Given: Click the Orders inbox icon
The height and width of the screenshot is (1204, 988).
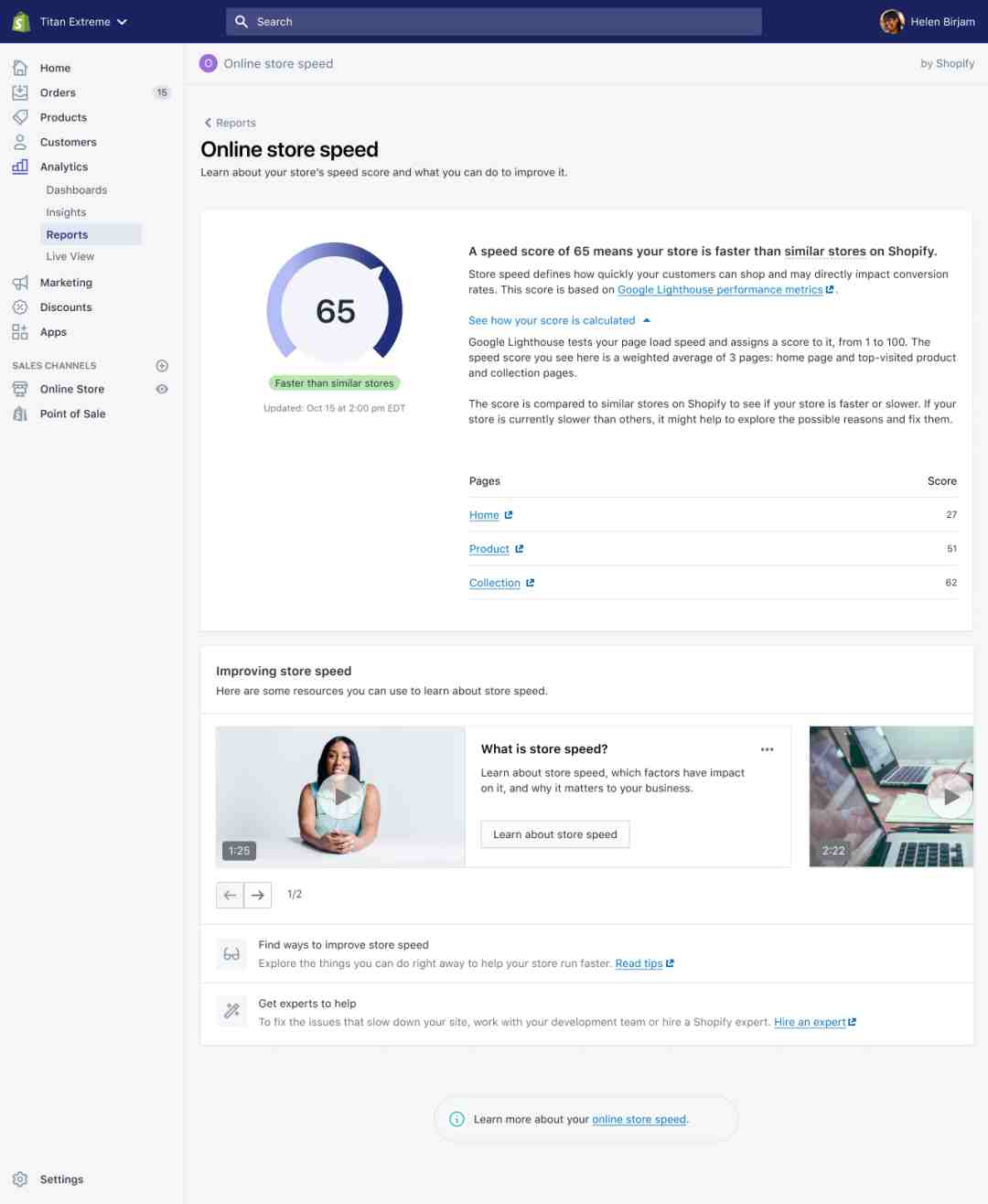Looking at the screenshot, I should [x=20, y=92].
